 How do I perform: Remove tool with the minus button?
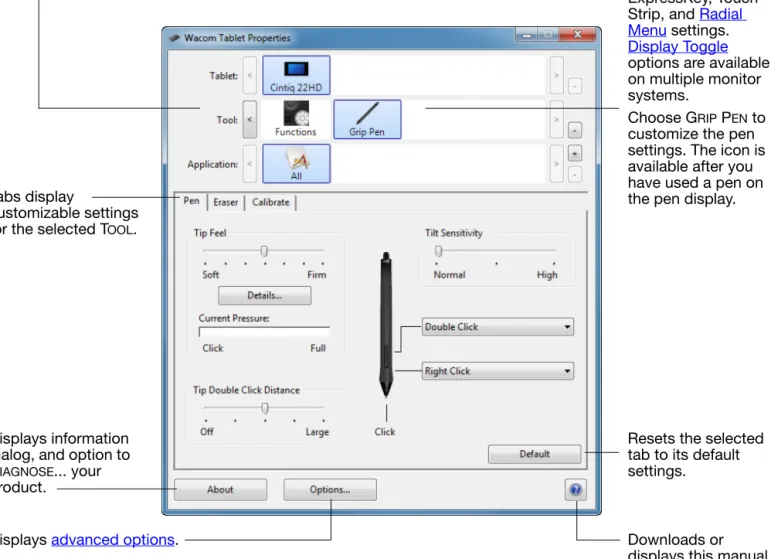(x=574, y=130)
